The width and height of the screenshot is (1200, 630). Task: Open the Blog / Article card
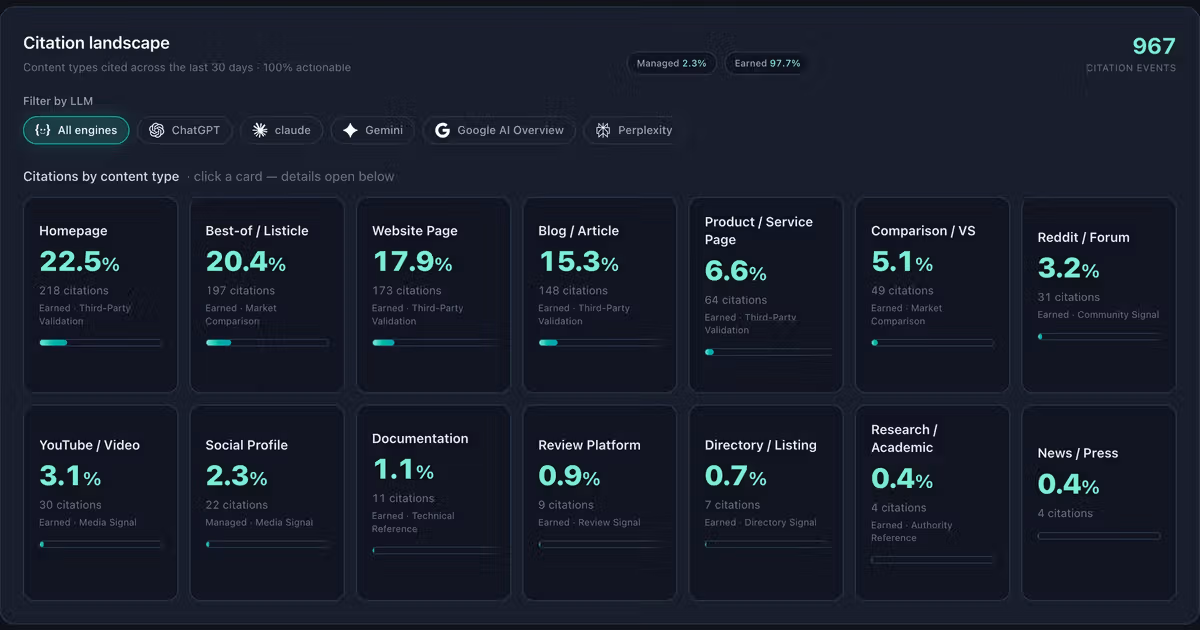[x=600, y=295]
